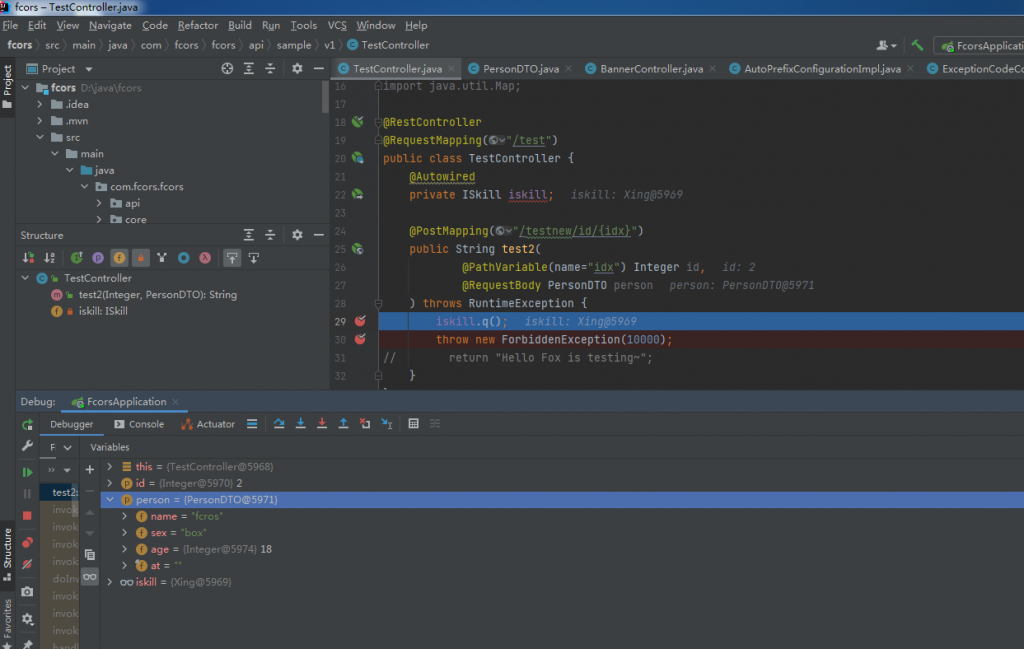Screen dimensions: 1024x649
Task: Switch to BannerController.java tab
Action: pyautogui.click(x=651, y=69)
